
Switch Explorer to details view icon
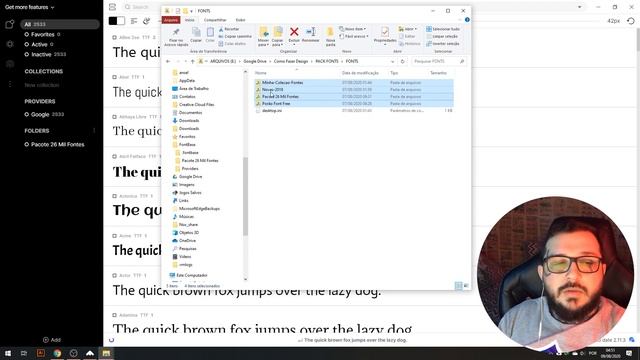[458, 286]
